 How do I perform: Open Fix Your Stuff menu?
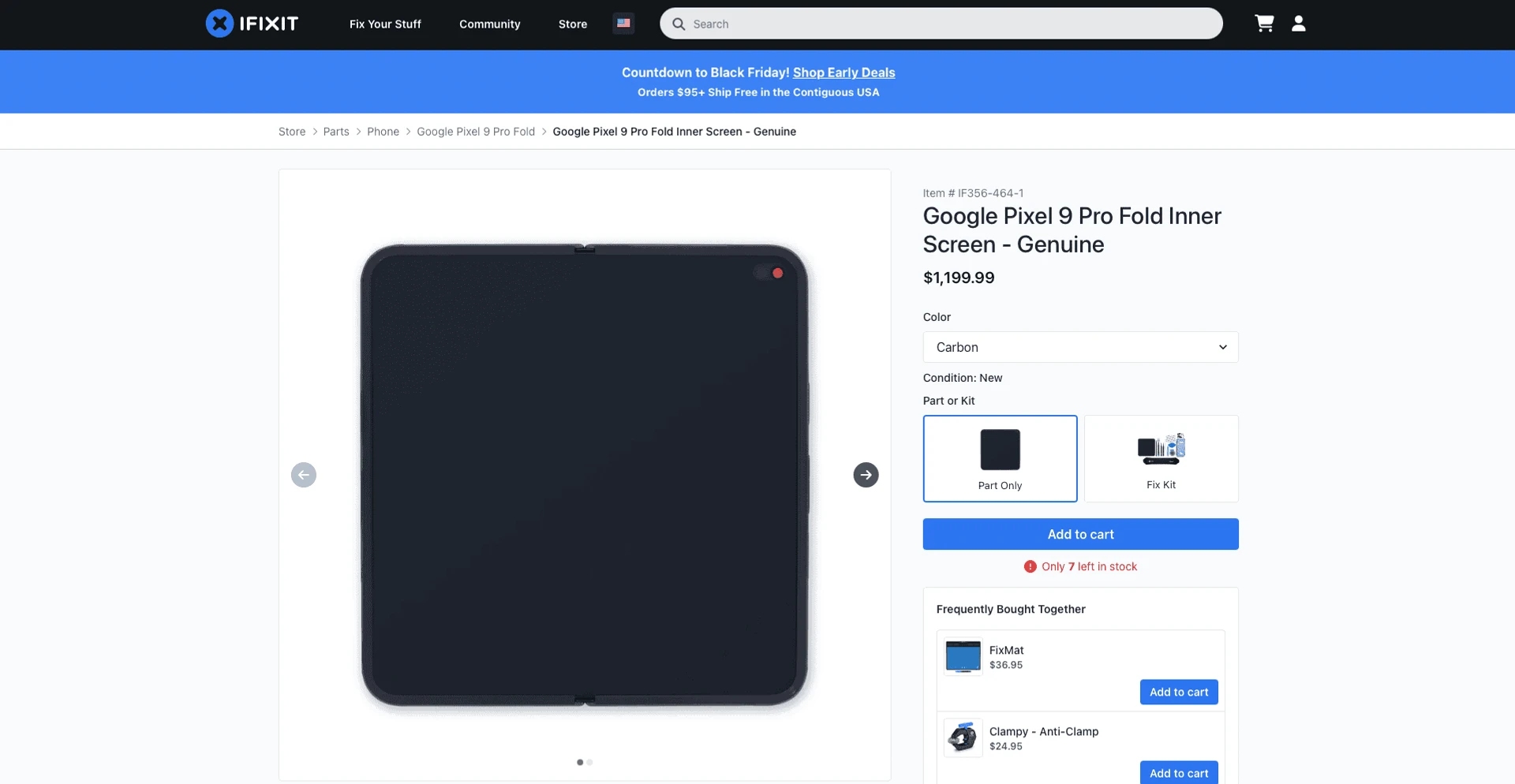coord(385,24)
